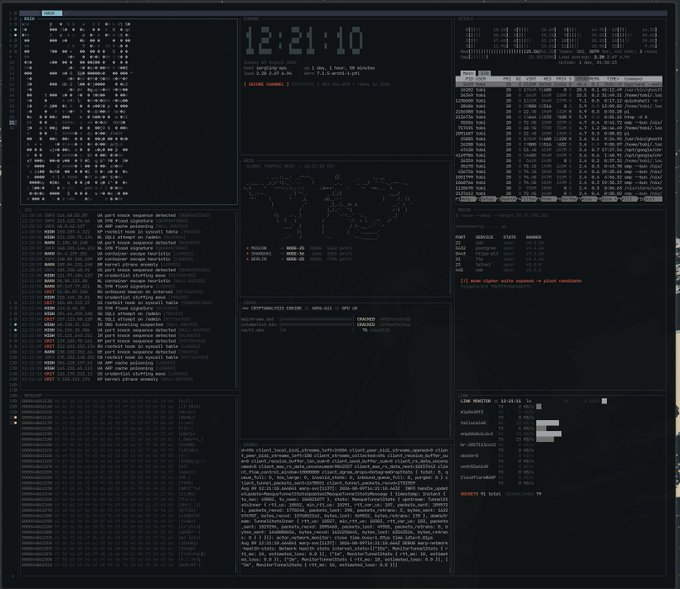The image size is (680, 589).
Task: Select the port 445 row
Action: click(x=500, y=270)
